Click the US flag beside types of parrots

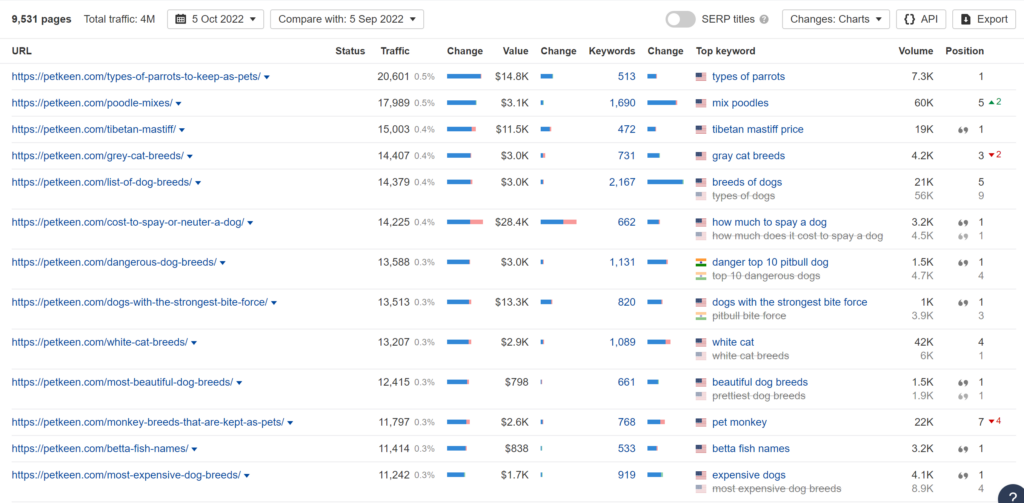pyautogui.click(x=701, y=76)
